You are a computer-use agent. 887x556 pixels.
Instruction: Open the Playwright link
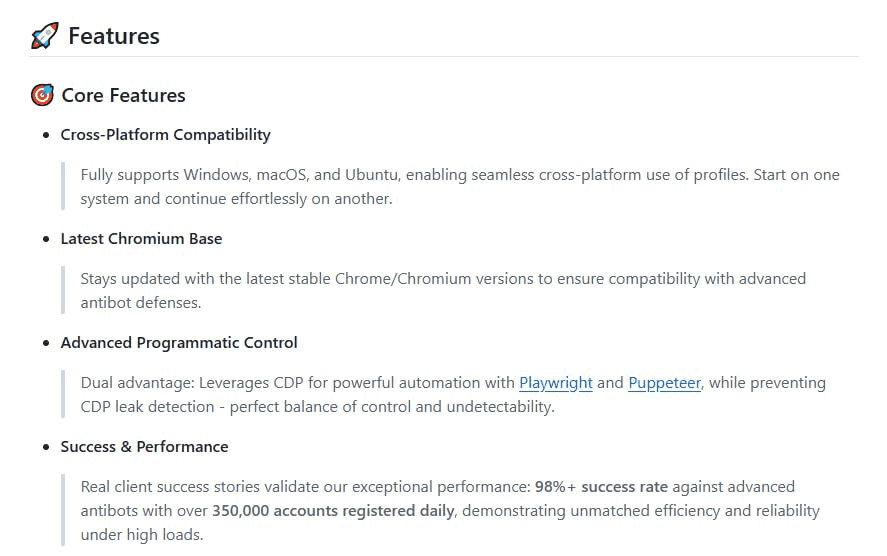pos(555,383)
